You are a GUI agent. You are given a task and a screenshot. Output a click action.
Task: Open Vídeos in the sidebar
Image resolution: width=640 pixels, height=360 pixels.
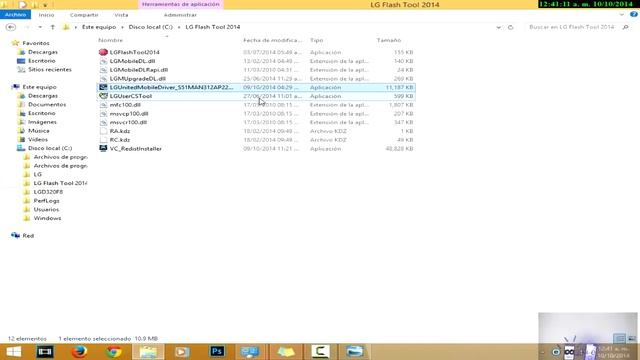point(38,140)
